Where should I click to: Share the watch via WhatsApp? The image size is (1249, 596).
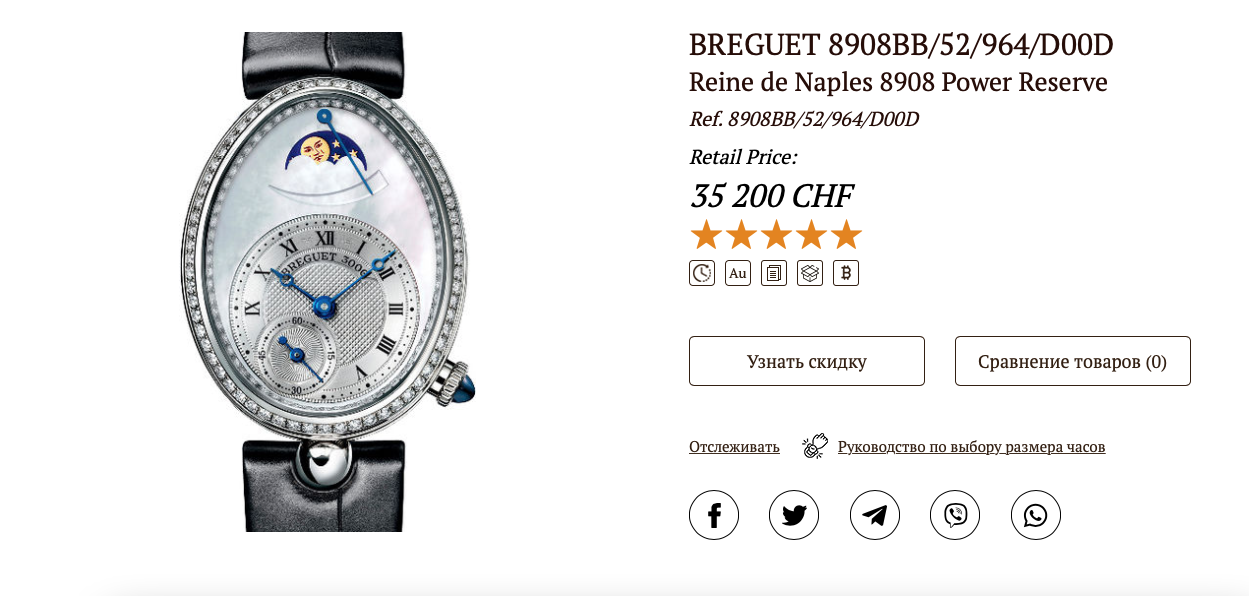(1036, 515)
